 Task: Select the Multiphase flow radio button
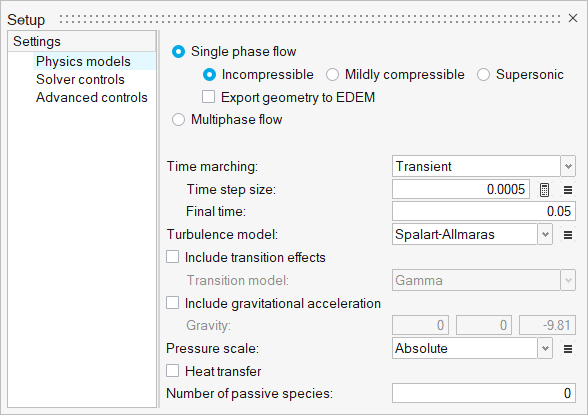click(x=178, y=120)
